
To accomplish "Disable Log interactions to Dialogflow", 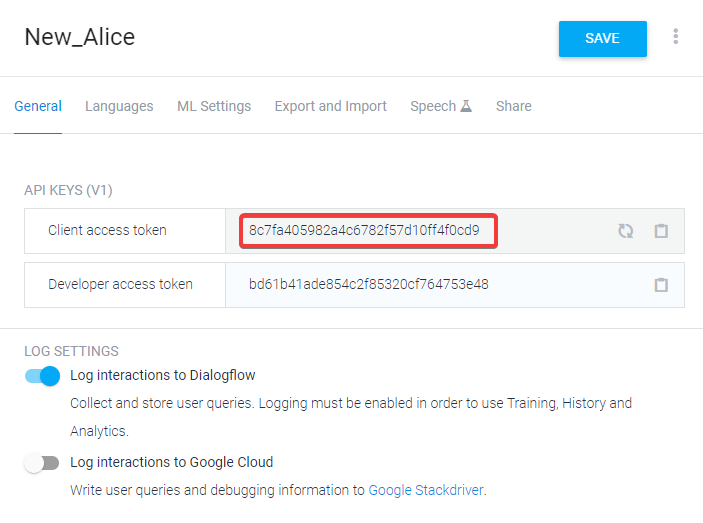I will coord(42,376).
